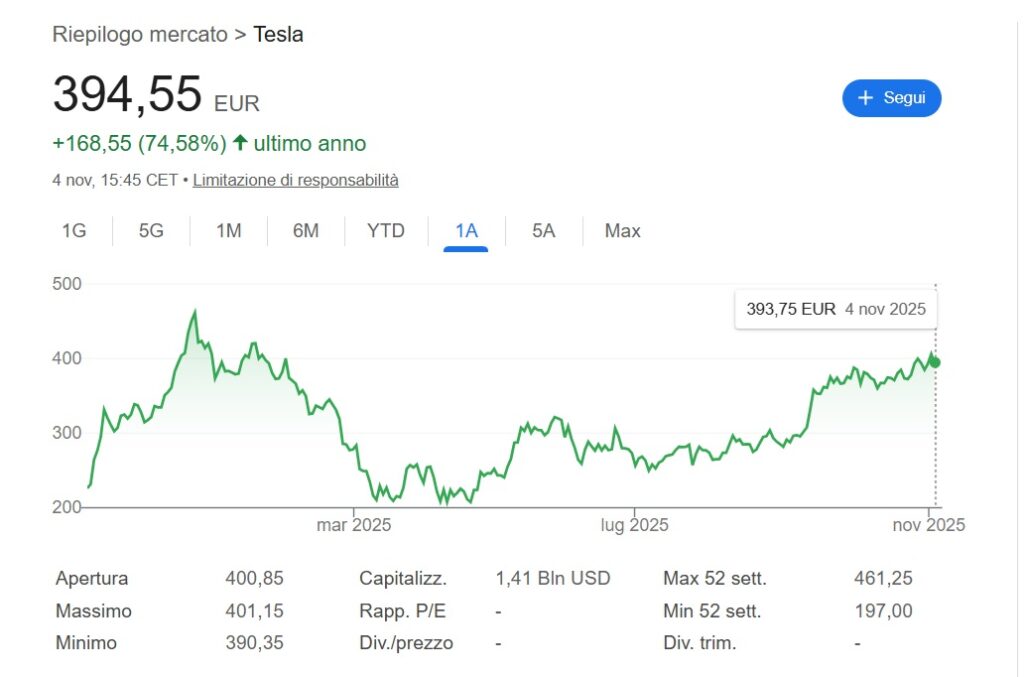Switch chart to 1G range
Image resolution: width=1024 pixels, height=677 pixels.
click(74, 231)
